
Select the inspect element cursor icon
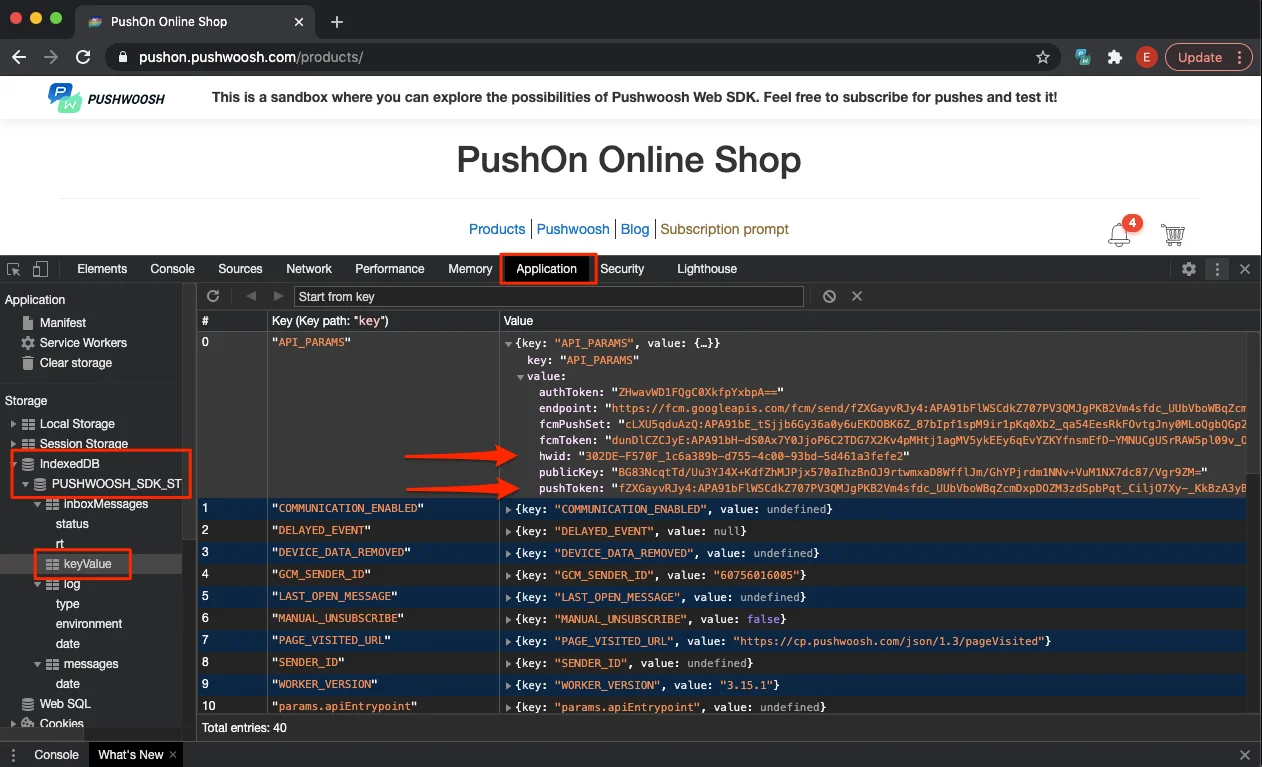(x=14, y=268)
